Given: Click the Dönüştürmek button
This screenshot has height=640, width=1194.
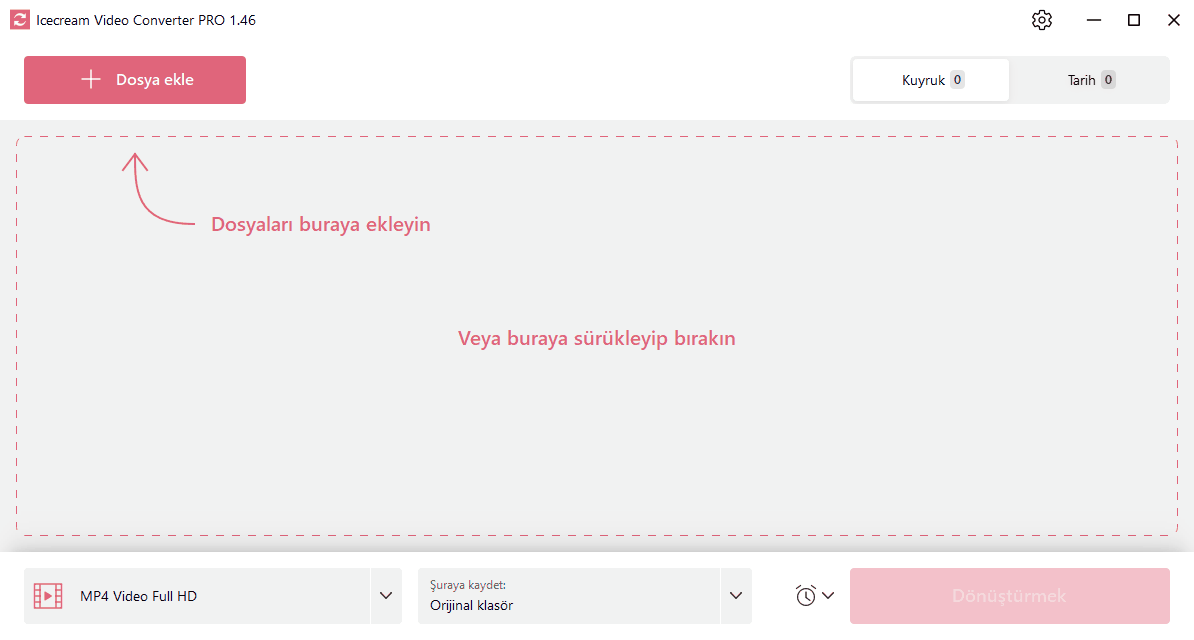Looking at the screenshot, I should click(x=1010, y=596).
